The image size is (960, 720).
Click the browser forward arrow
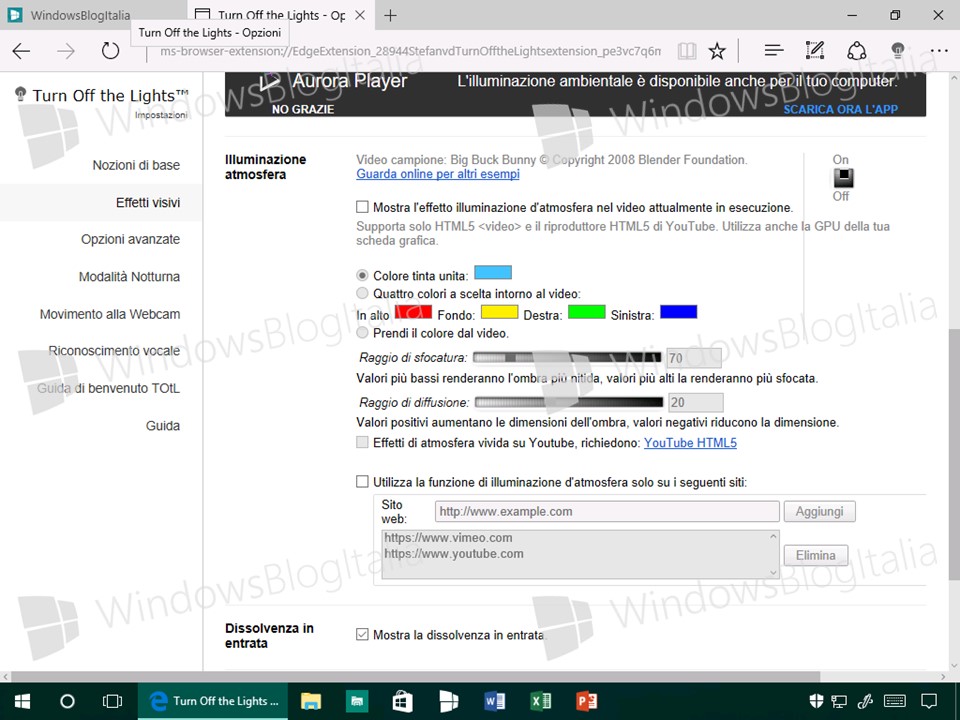pyautogui.click(x=66, y=51)
